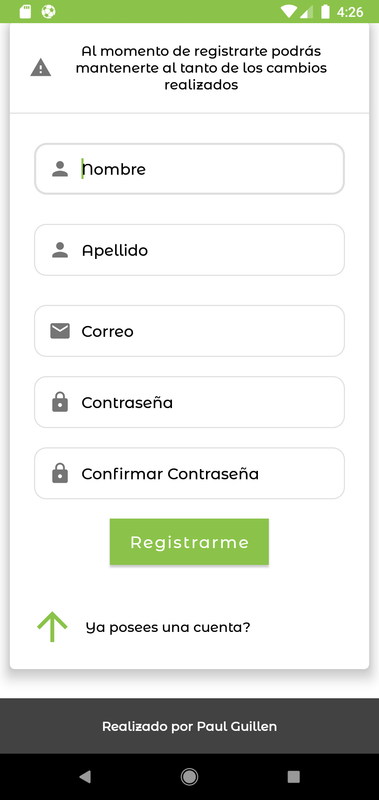379x800 pixels.
Task: Select the Correo email field
Action: pyautogui.click(x=189, y=331)
